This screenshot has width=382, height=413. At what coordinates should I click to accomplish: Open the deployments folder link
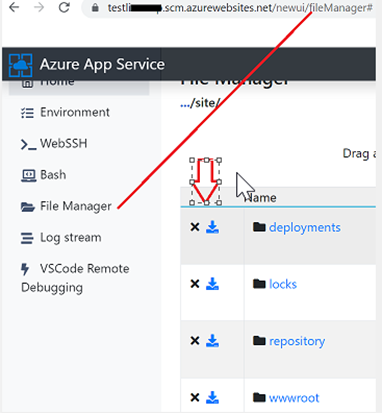pyautogui.click(x=305, y=228)
